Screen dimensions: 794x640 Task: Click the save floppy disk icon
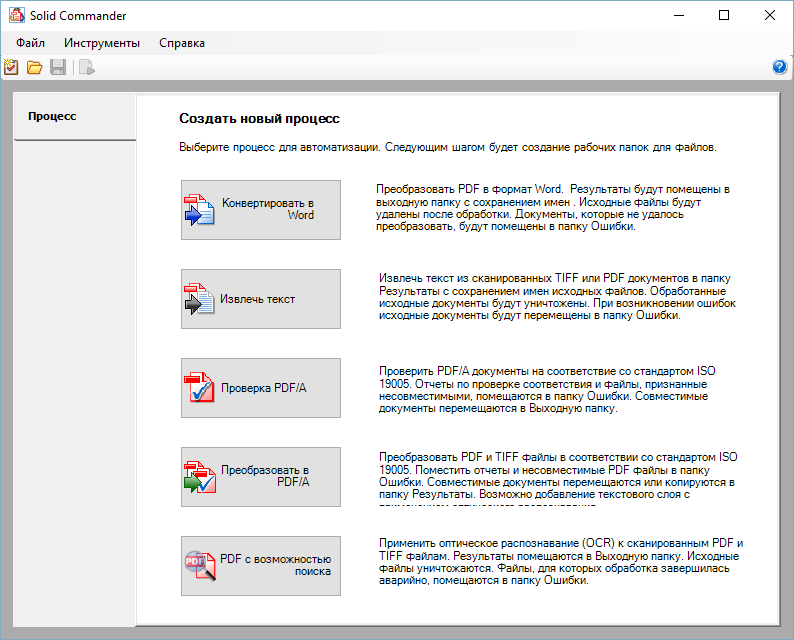click(58, 67)
